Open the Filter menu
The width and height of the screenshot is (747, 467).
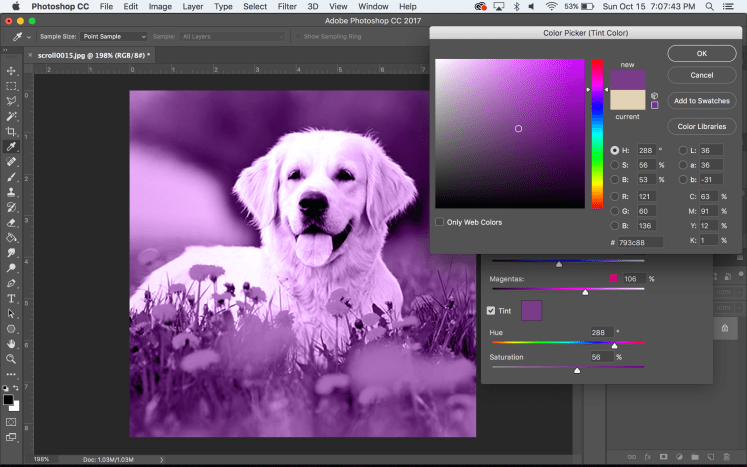pyautogui.click(x=287, y=6)
